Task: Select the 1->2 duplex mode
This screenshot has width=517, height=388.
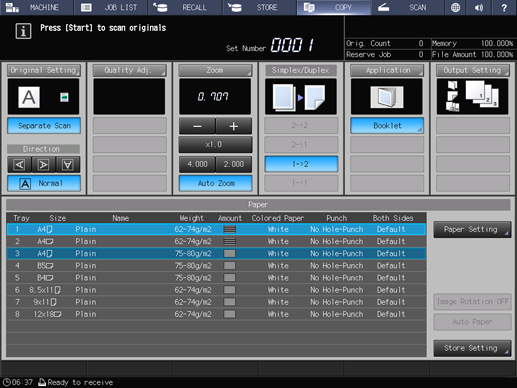Action: (301, 164)
